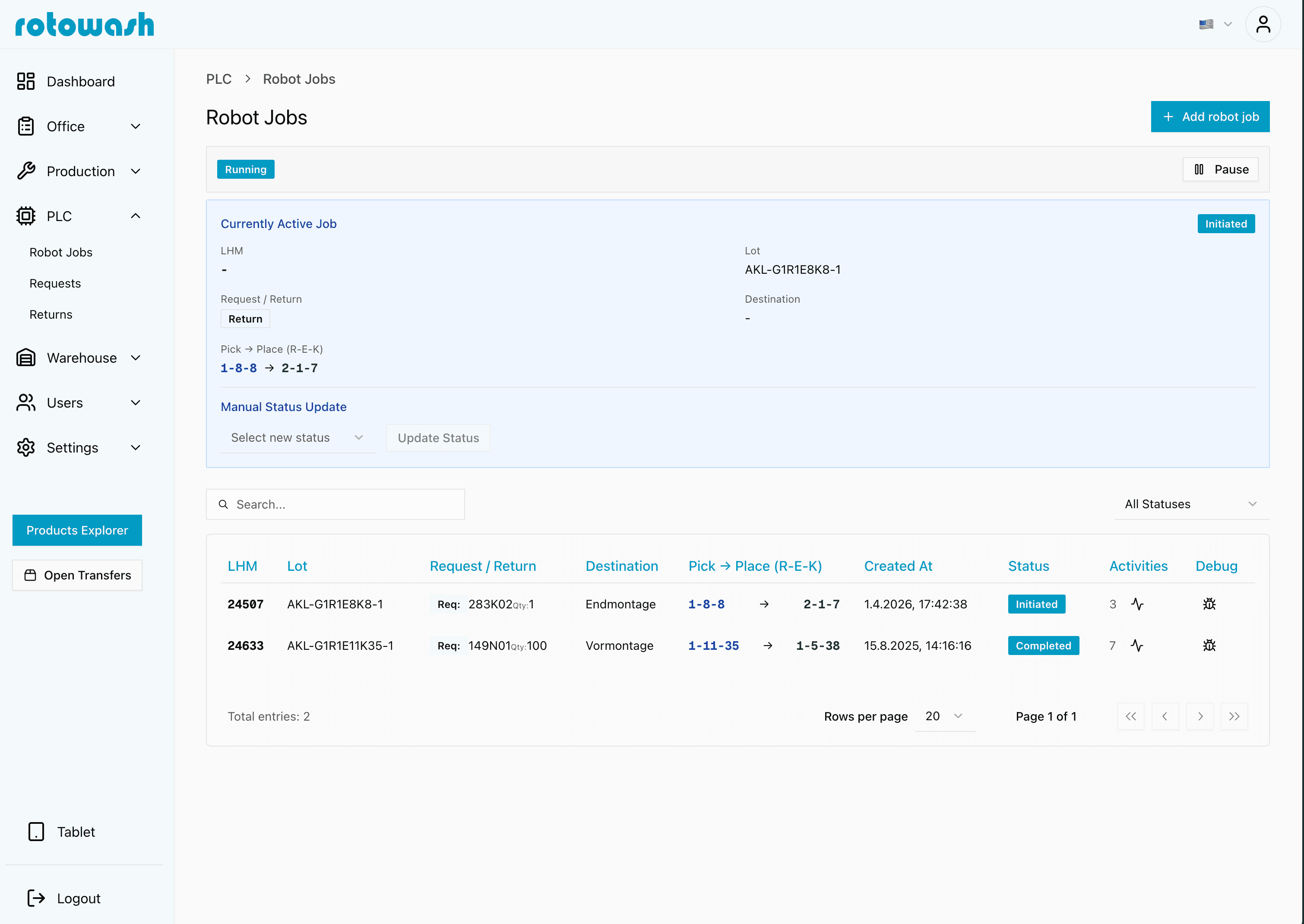The height and width of the screenshot is (924, 1304).
Task: Click debug bug icon for 24633
Action: click(1209, 646)
